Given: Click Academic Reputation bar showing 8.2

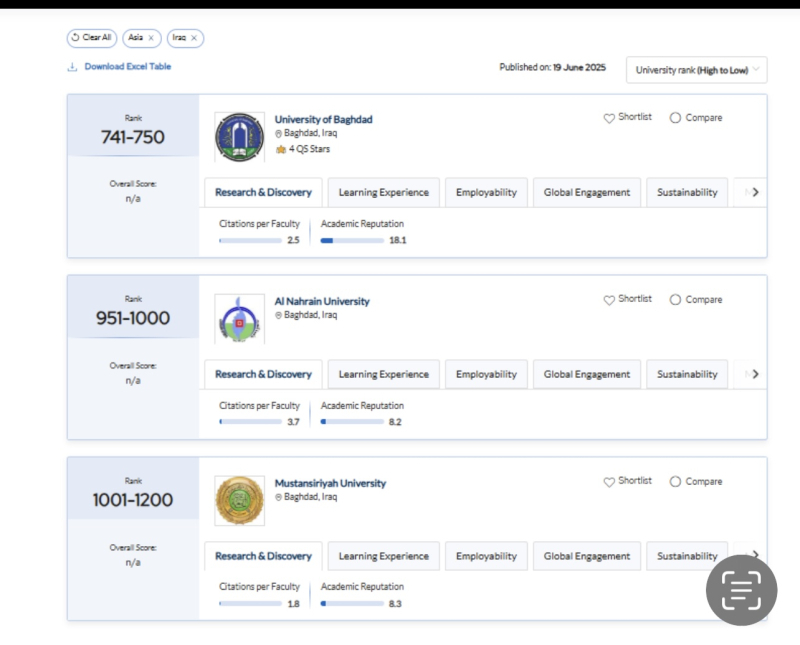Looking at the screenshot, I should 352,422.
